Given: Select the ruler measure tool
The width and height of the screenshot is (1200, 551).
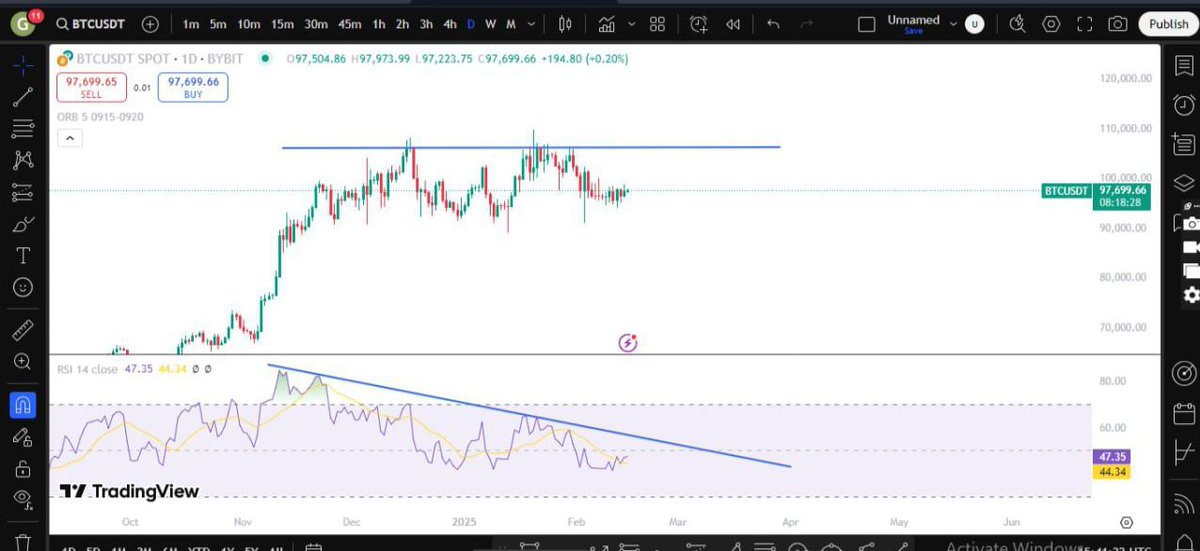Looking at the screenshot, I should tap(23, 329).
